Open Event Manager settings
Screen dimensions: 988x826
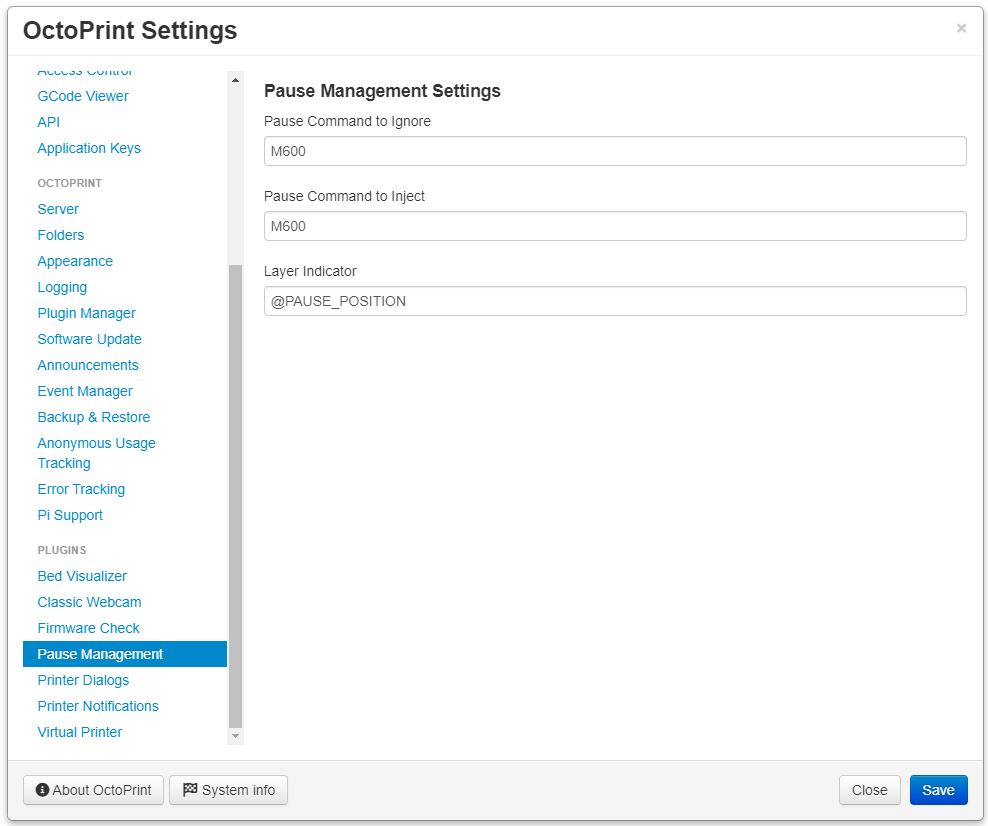[x=85, y=391]
